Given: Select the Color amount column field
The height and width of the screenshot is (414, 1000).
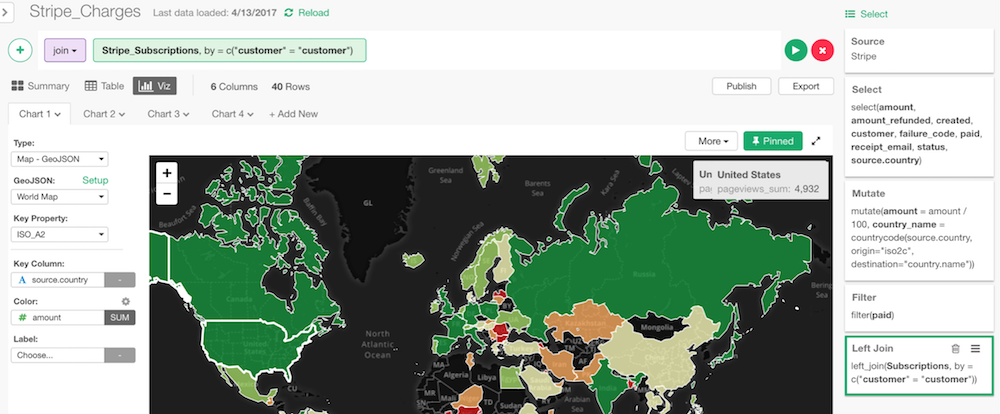Looking at the screenshot, I should [57, 317].
